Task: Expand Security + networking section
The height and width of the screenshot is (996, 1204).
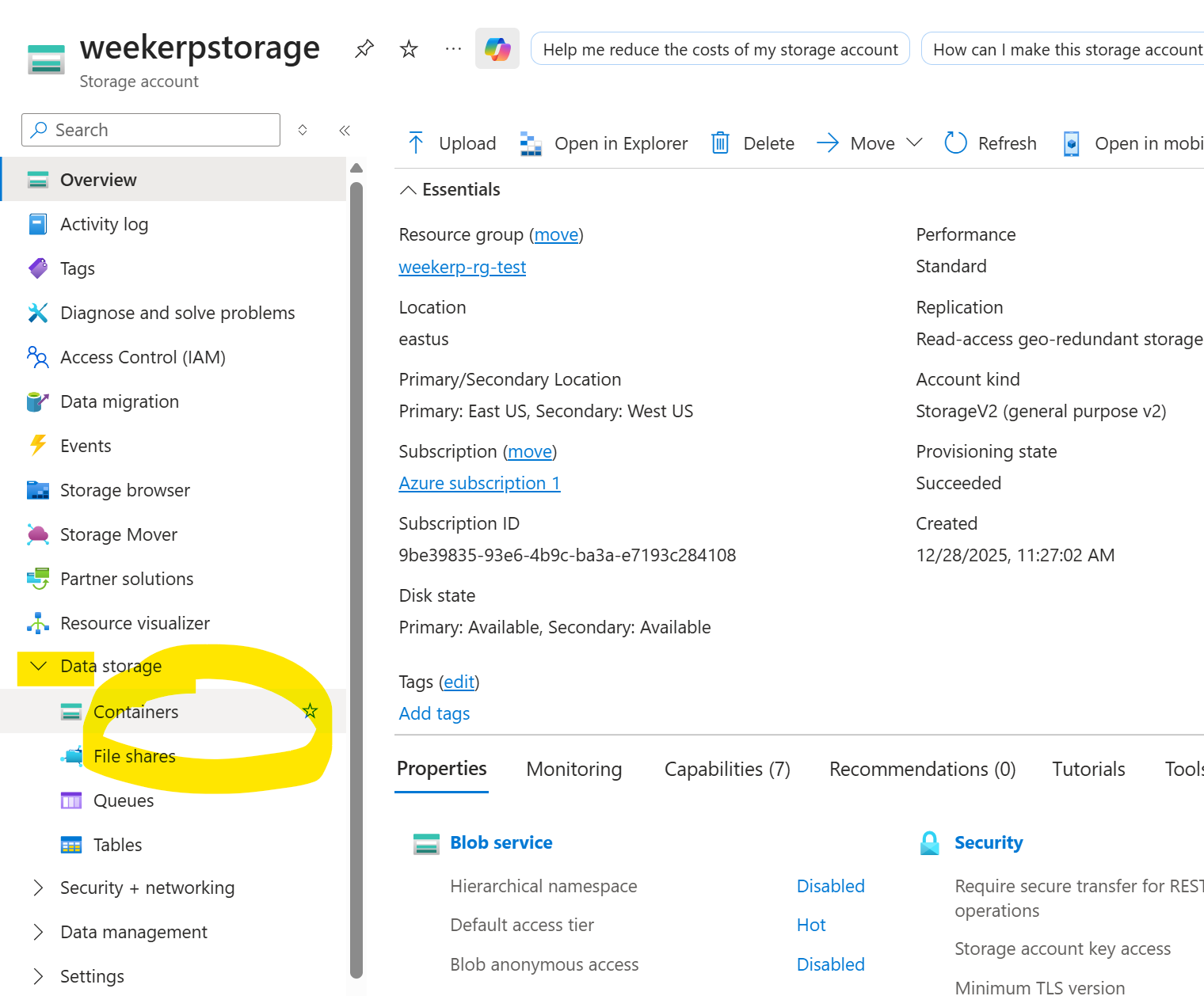Action: [x=38, y=888]
